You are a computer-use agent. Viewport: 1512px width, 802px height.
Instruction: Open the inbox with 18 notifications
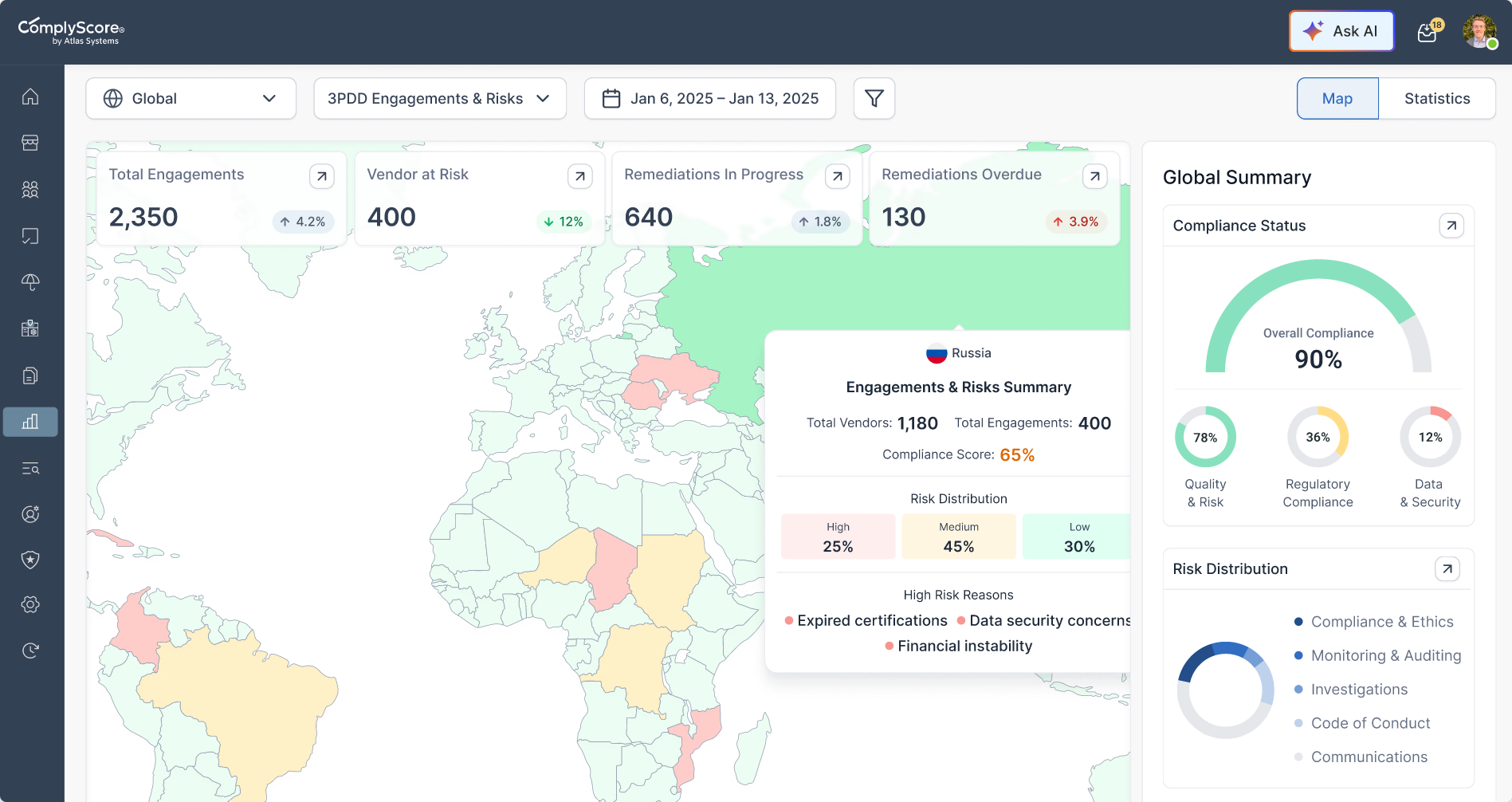point(1427,32)
